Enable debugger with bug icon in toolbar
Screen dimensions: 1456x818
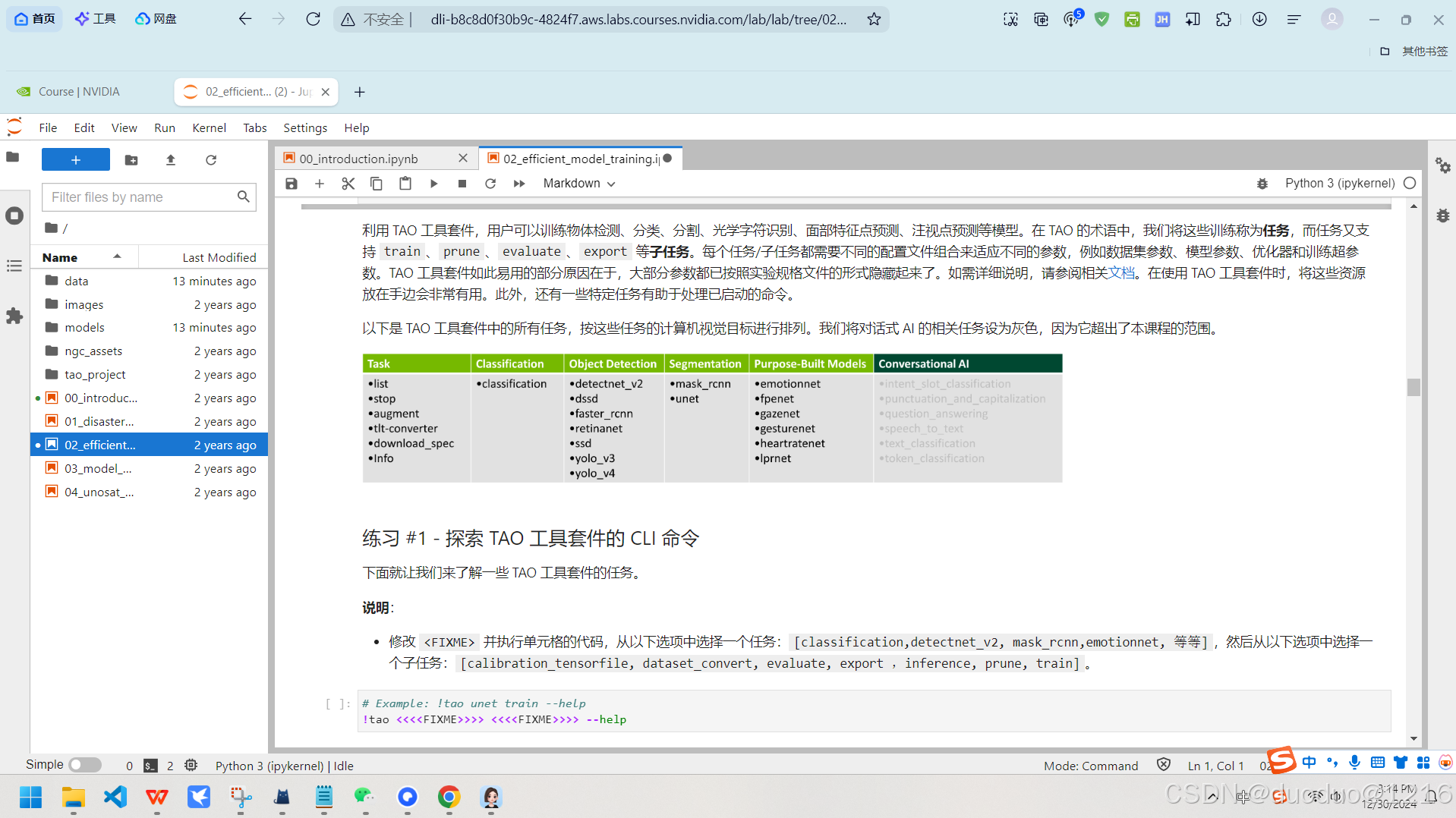[1262, 184]
